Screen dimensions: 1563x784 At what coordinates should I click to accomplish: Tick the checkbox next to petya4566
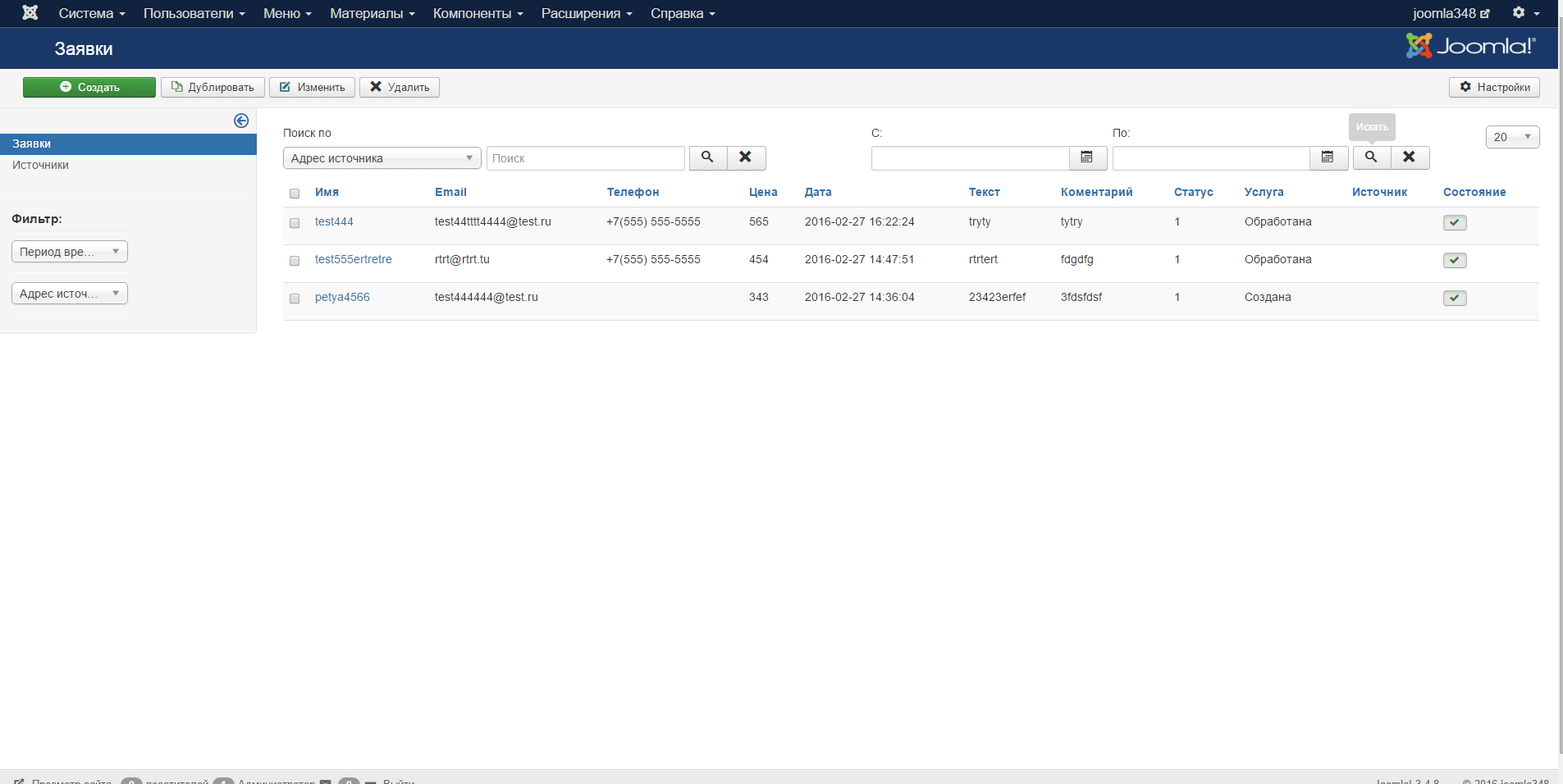pyautogui.click(x=295, y=299)
